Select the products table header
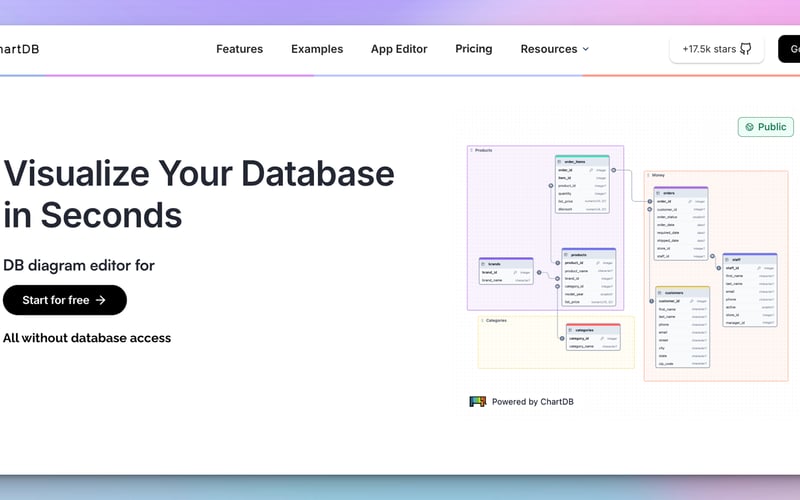 tap(589, 254)
